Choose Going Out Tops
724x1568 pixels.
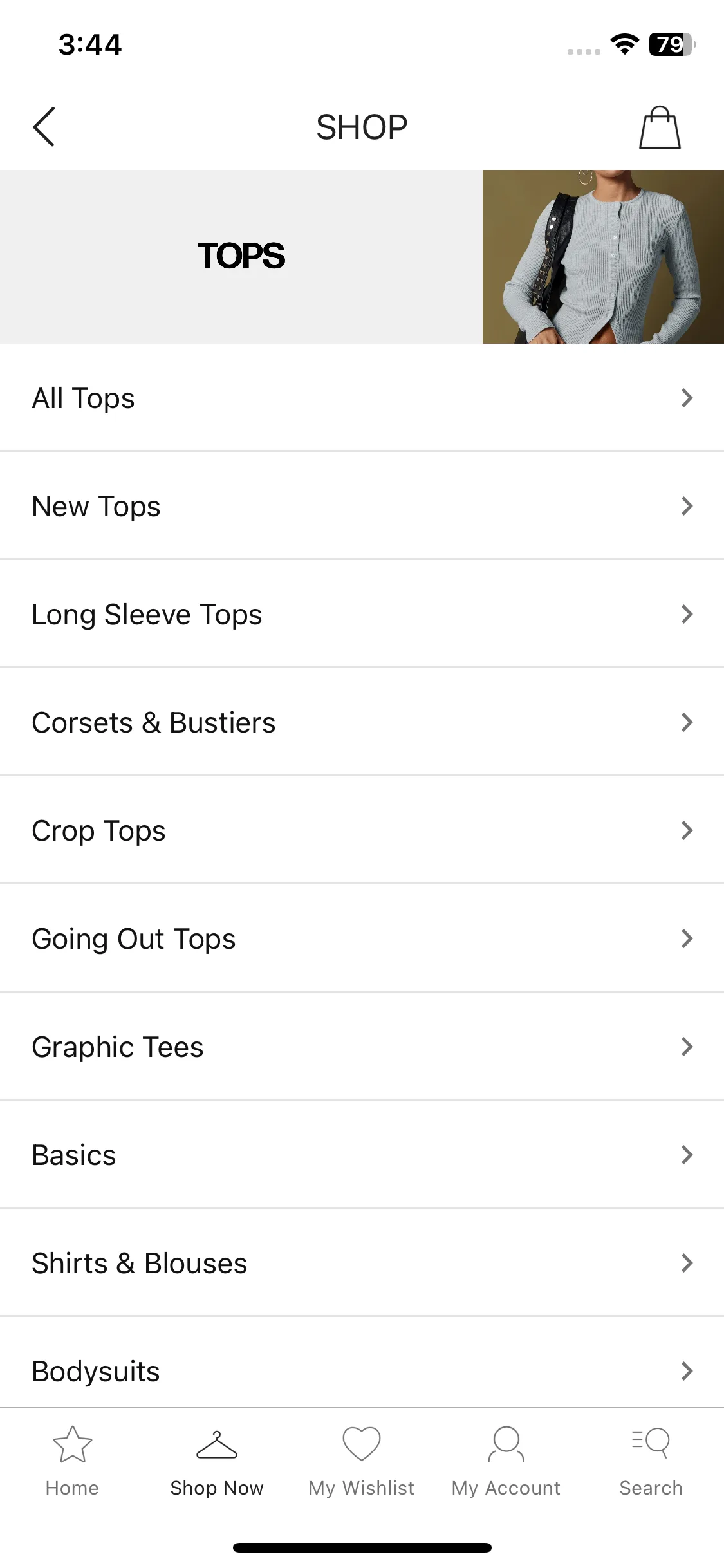tap(362, 938)
